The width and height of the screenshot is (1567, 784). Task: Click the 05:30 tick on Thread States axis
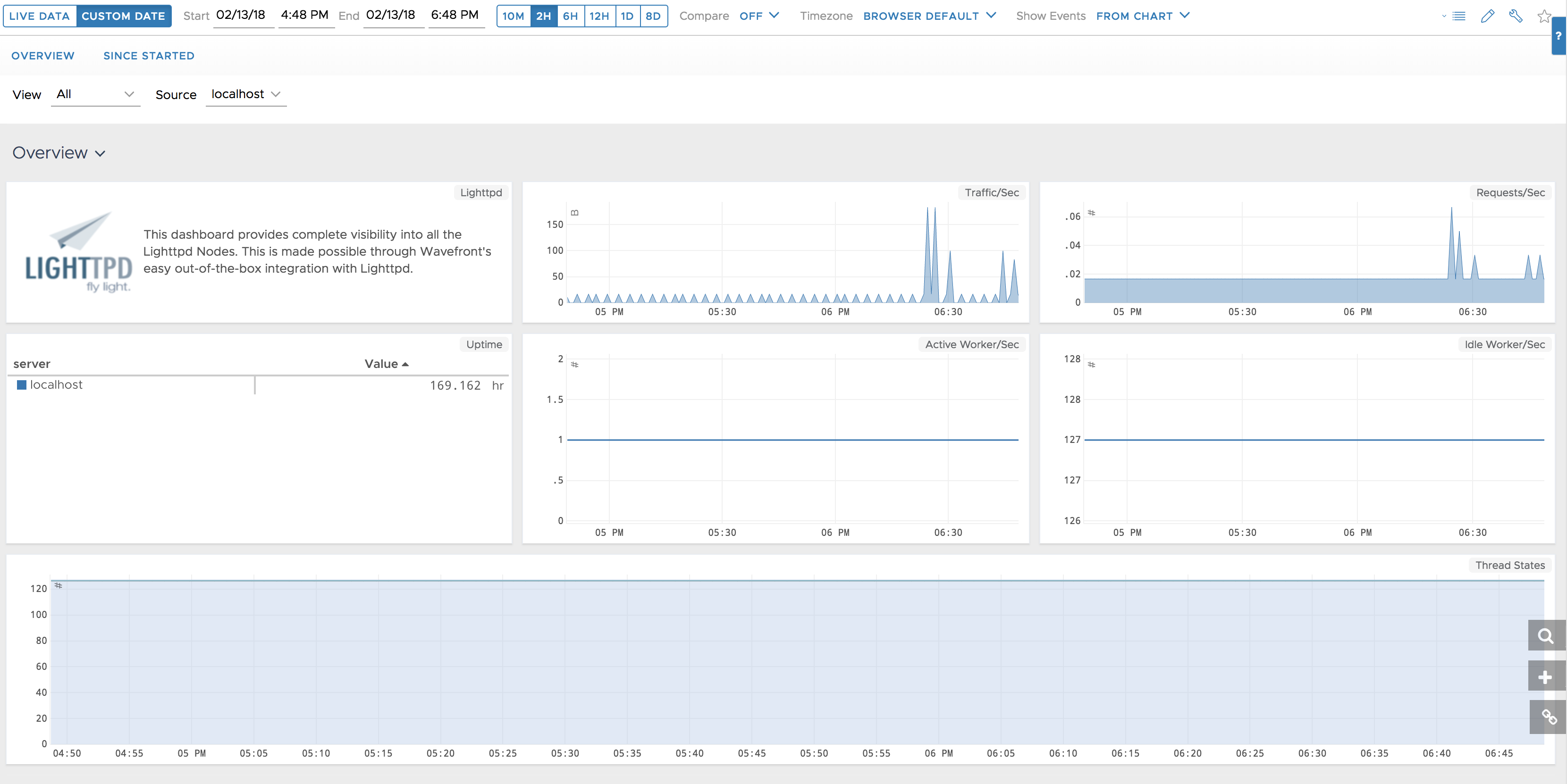coord(565,754)
